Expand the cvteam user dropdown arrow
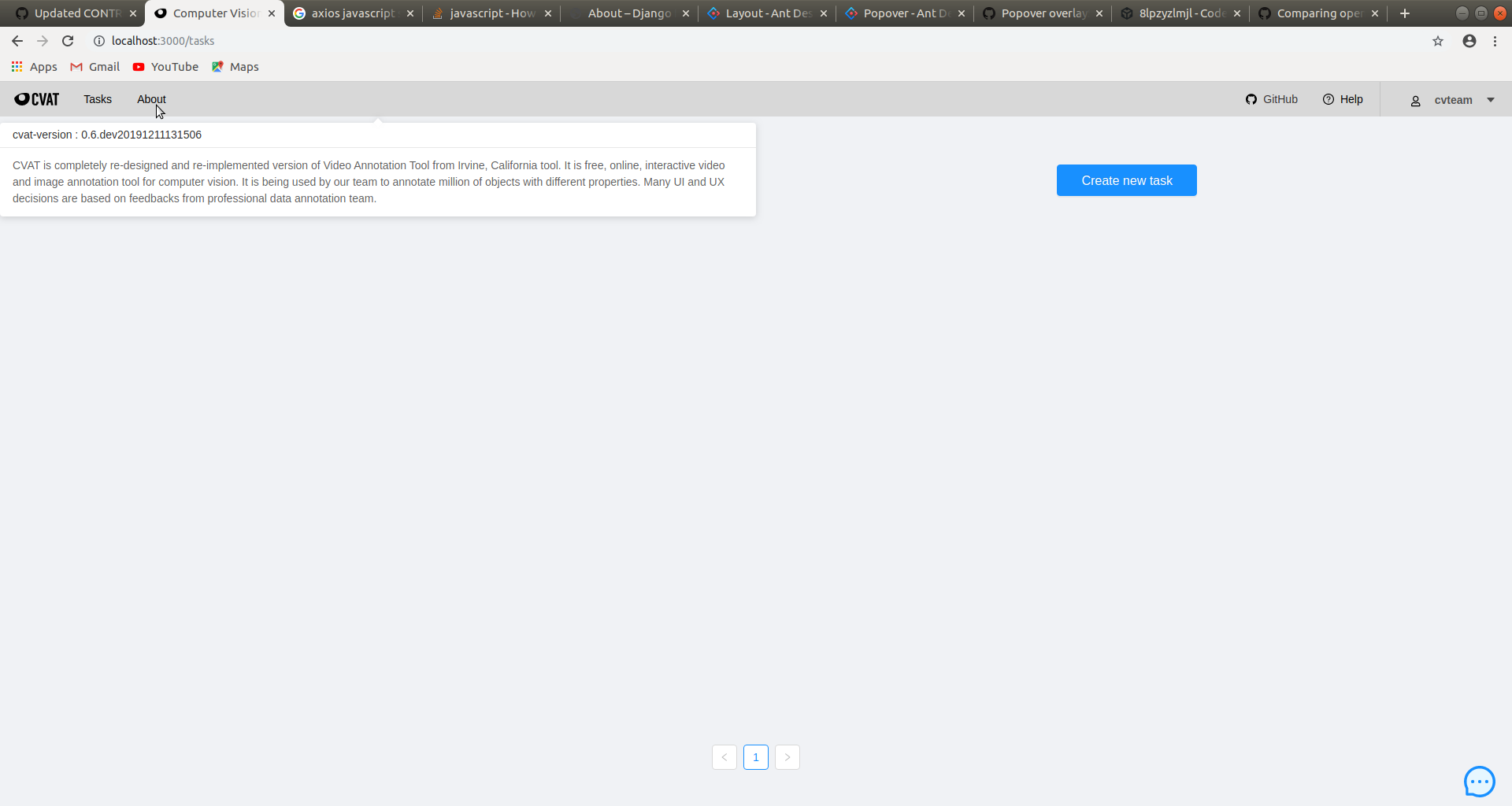The width and height of the screenshot is (1512, 806). coord(1491,100)
